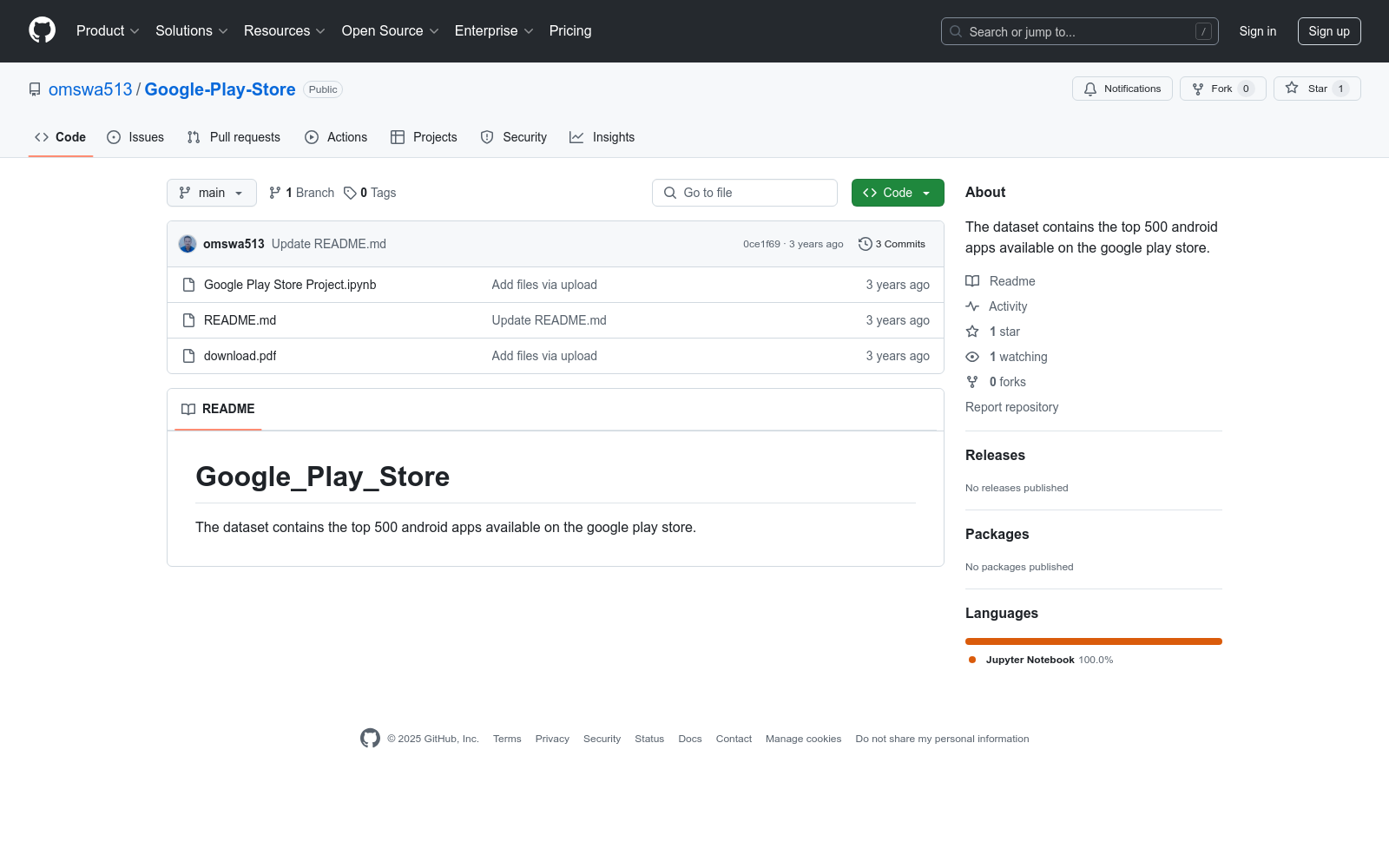Click the file icon beside download.pdf
Image resolution: width=1389 pixels, height=868 pixels.
tap(188, 356)
